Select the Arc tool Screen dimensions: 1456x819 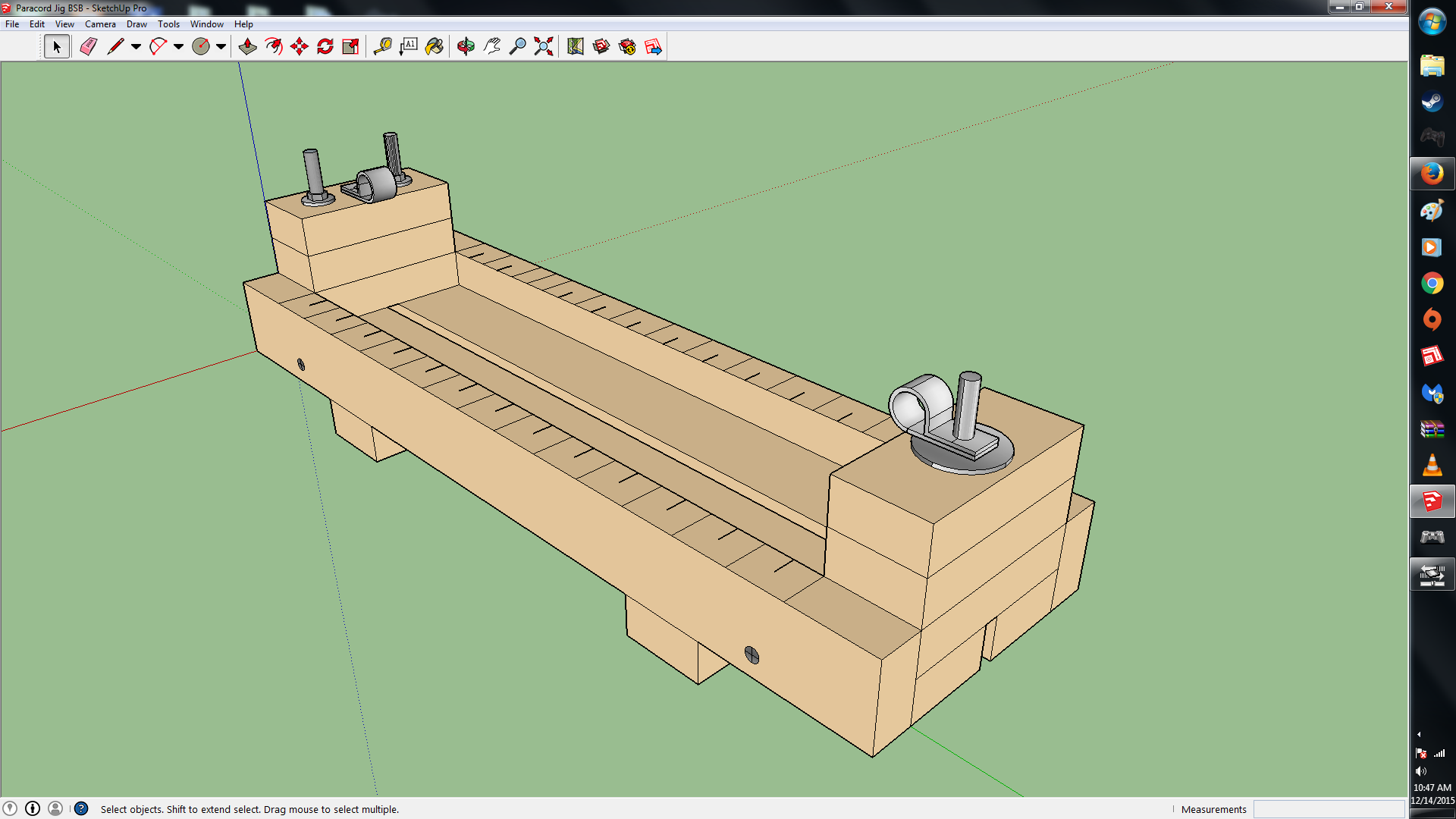click(x=158, y=47)
